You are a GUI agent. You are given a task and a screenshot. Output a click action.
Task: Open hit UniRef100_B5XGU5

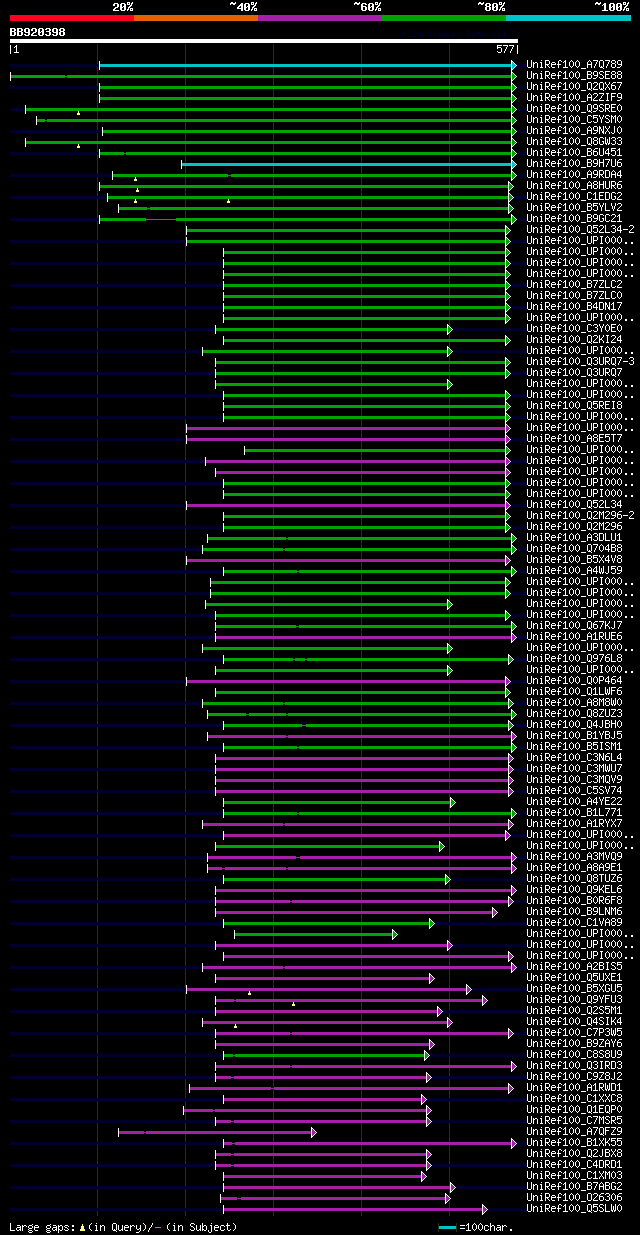(x=574, y=989)
